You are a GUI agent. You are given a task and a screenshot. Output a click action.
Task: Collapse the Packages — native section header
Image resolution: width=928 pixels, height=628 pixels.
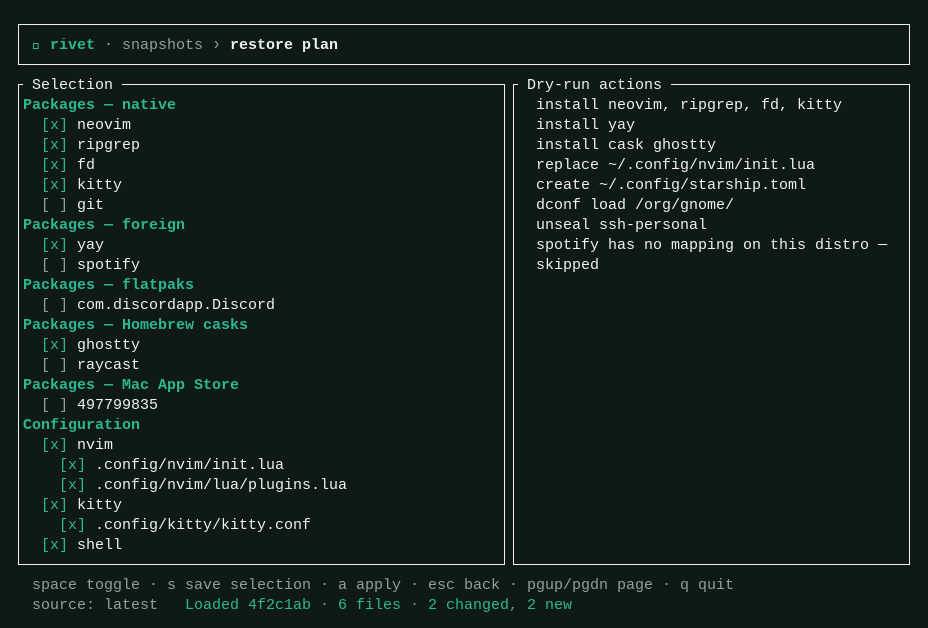tap(99, 105)
